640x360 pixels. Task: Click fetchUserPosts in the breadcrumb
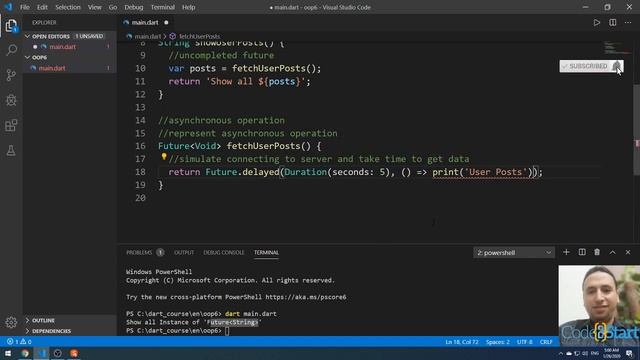(x=199, y=36)
